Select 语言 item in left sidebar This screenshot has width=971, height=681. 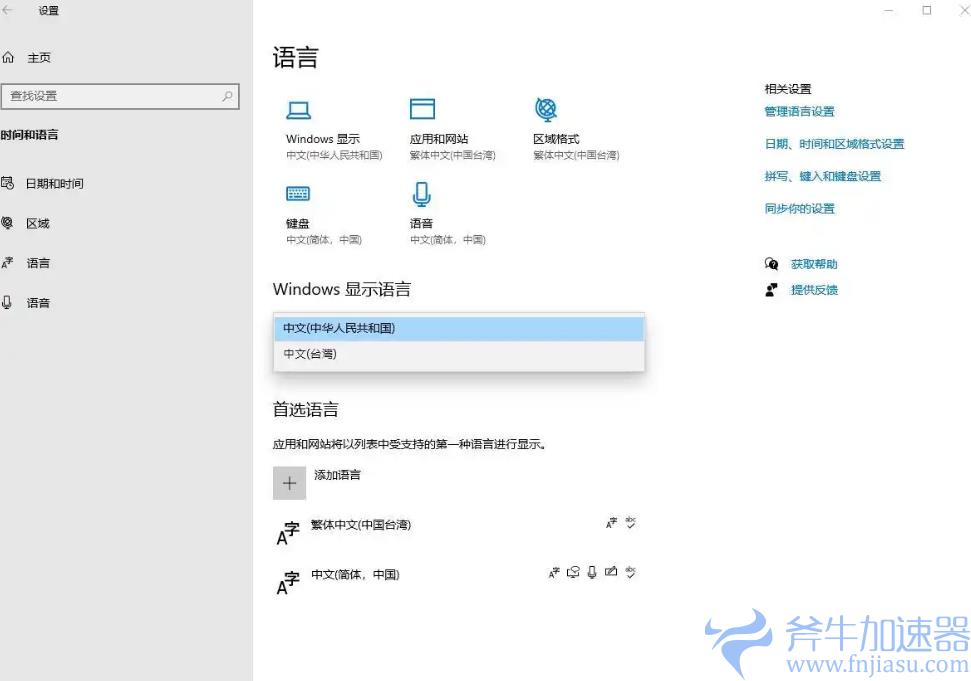38,263
